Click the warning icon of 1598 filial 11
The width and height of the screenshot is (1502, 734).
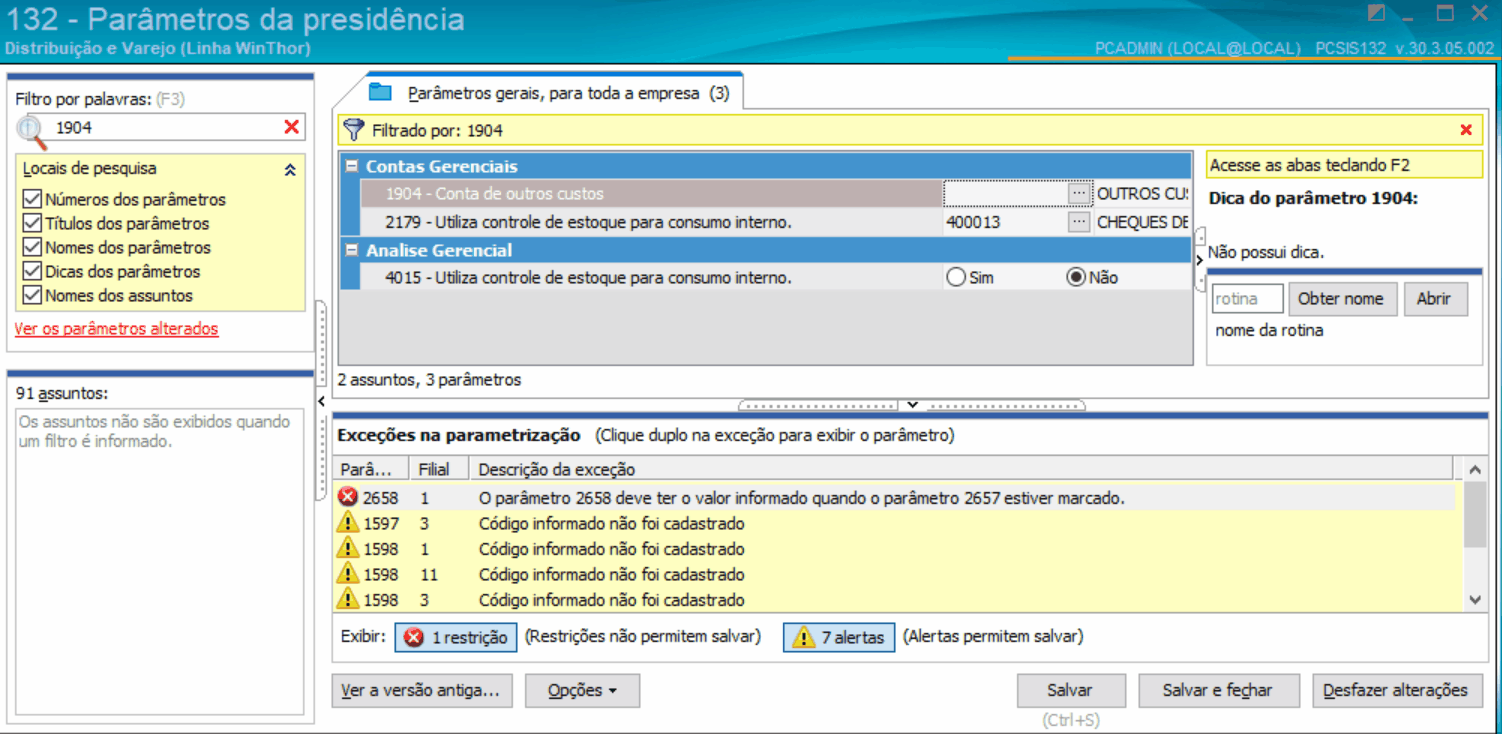(348, 574)
